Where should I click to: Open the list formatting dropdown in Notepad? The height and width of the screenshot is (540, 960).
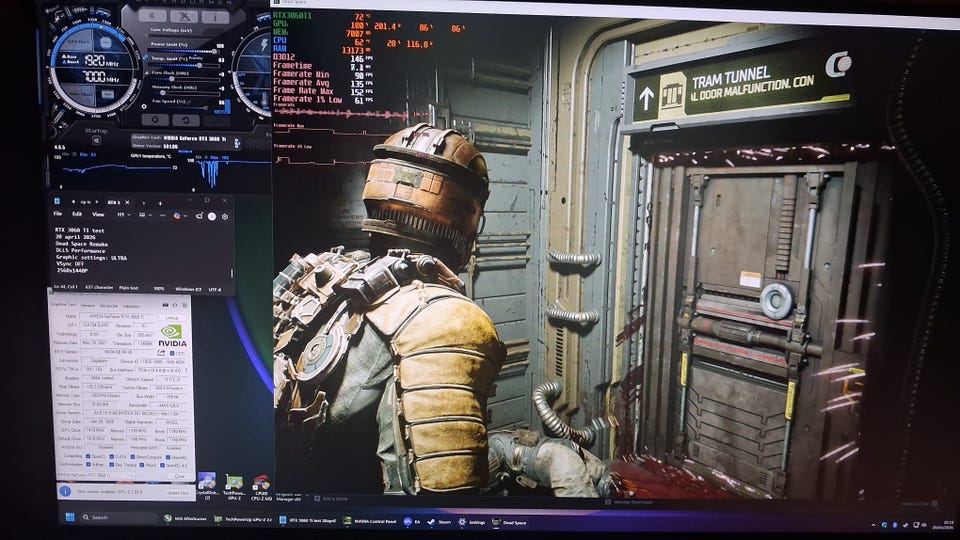point(145,215)
